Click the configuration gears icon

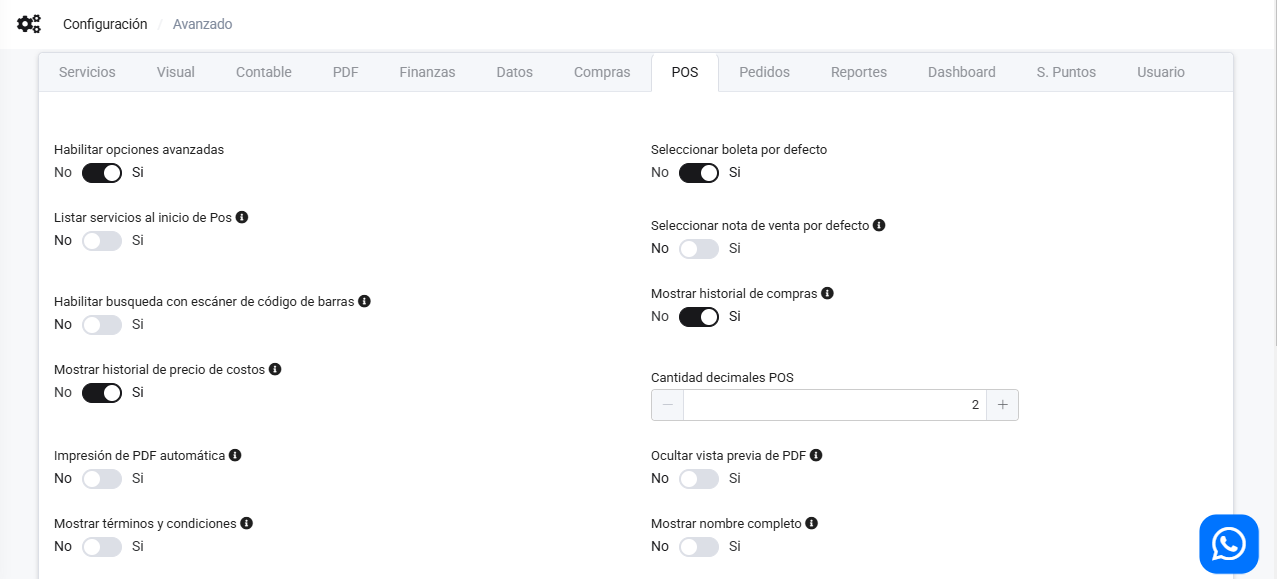coord(29,24)
